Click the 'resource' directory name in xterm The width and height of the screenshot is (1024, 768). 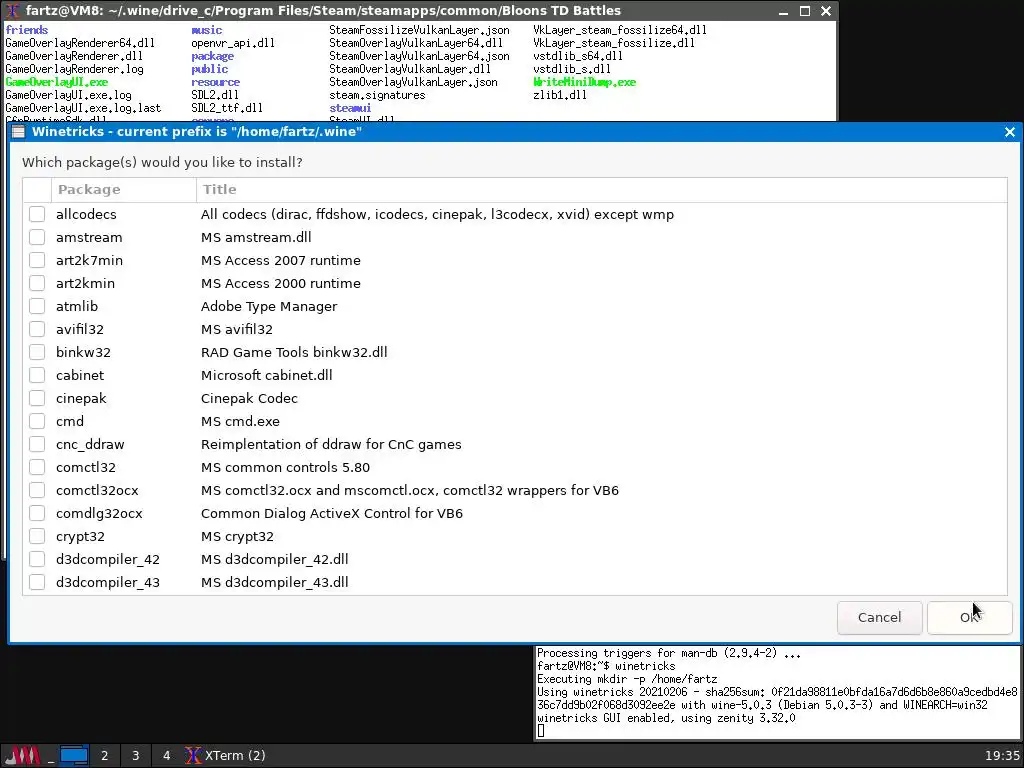pos(216,82)
